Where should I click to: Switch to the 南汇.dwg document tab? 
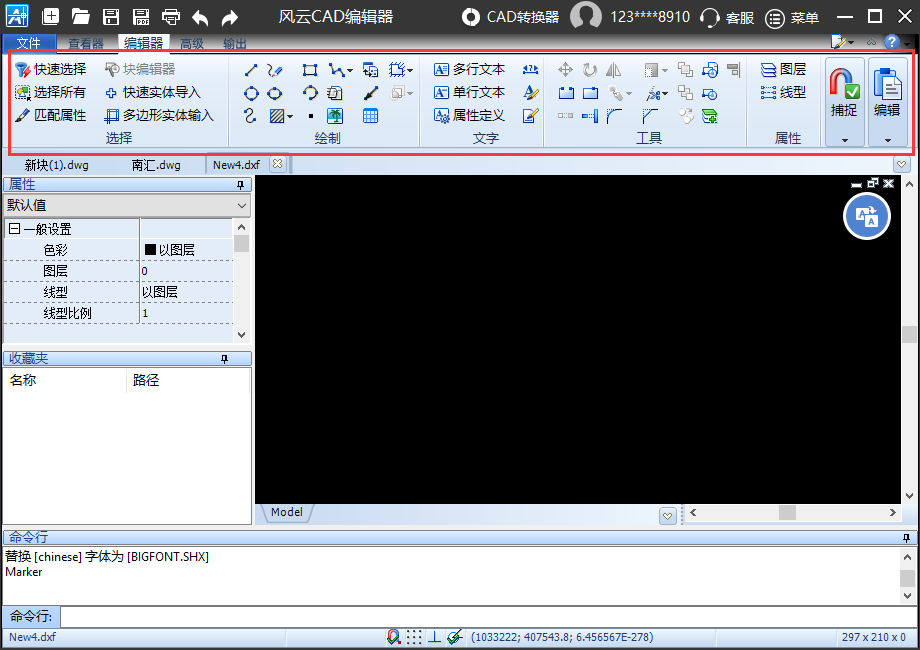pos(156,165)
